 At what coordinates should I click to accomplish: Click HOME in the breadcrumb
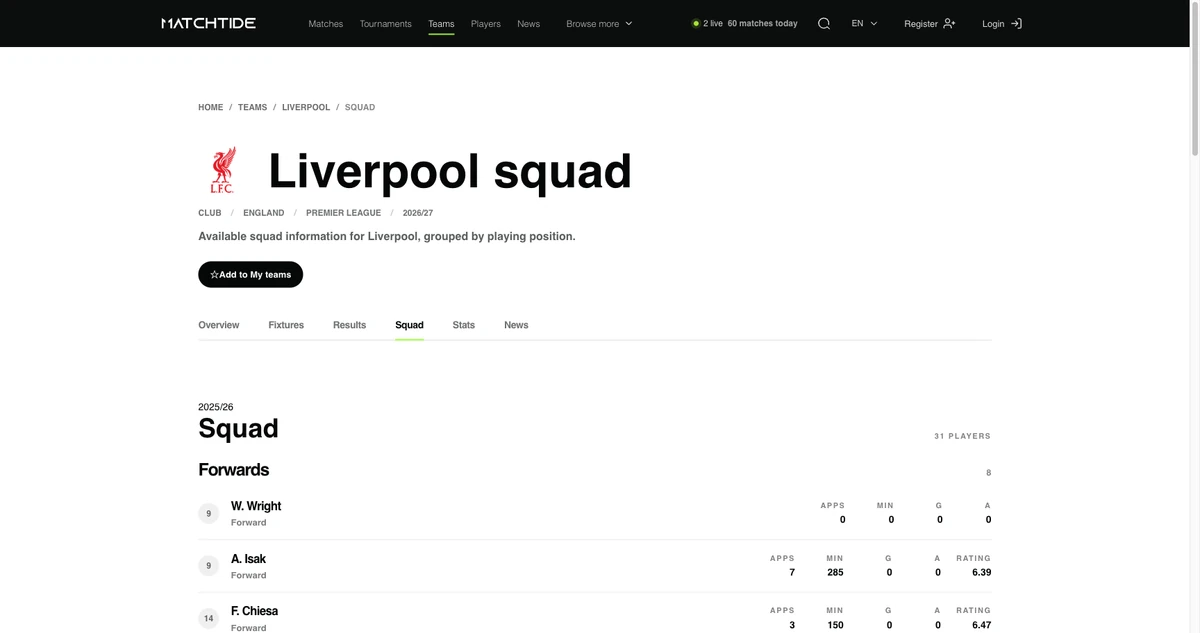point(211,107)
